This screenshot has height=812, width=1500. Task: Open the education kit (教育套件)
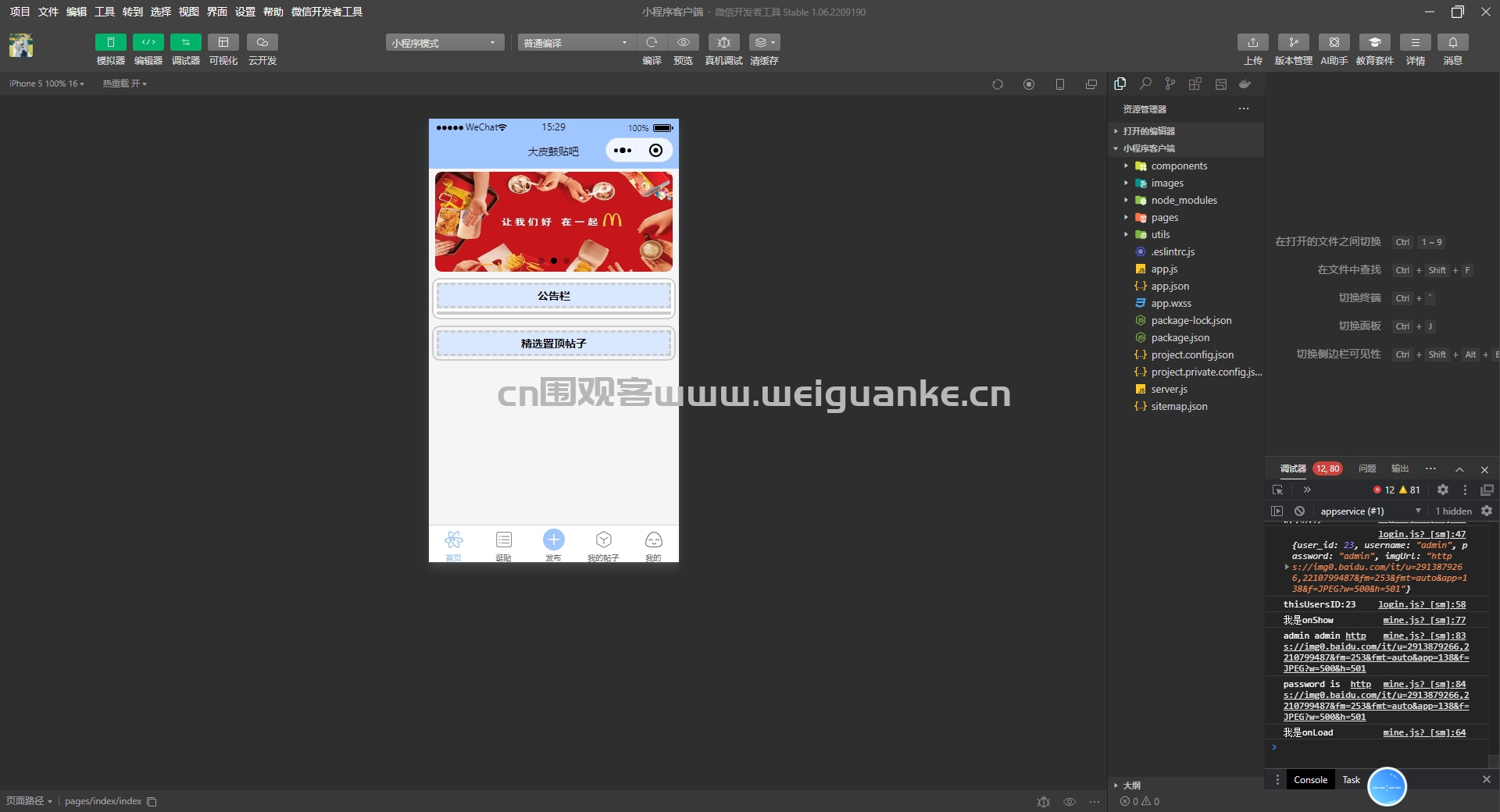pos(1374,42)
